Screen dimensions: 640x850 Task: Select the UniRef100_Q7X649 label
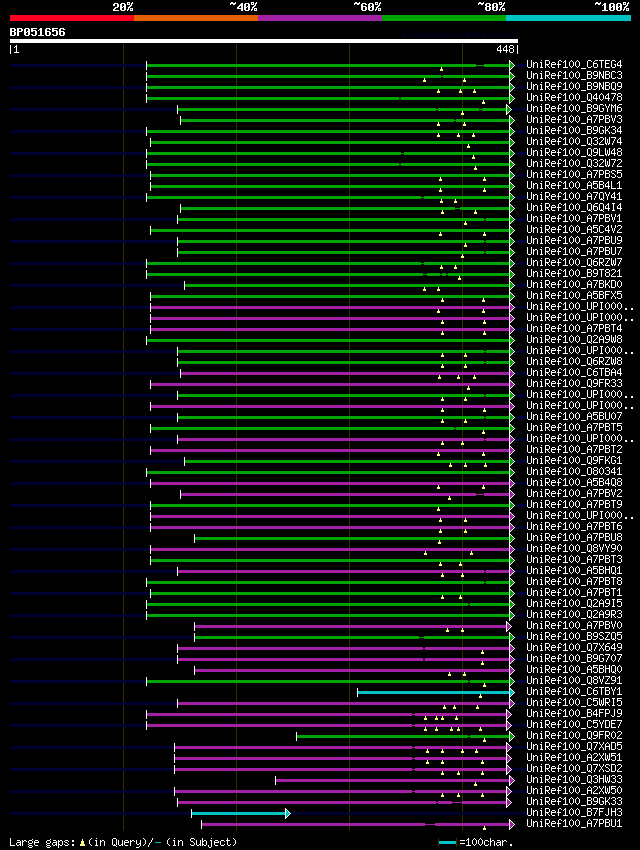tap(574, 647)
